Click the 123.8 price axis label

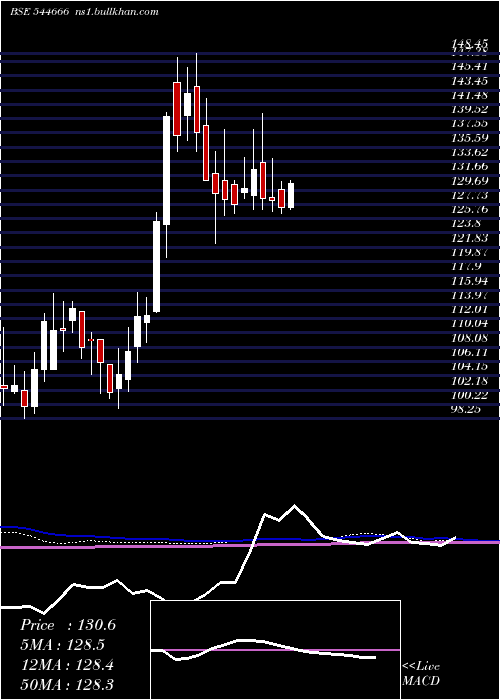coord(467,224)
